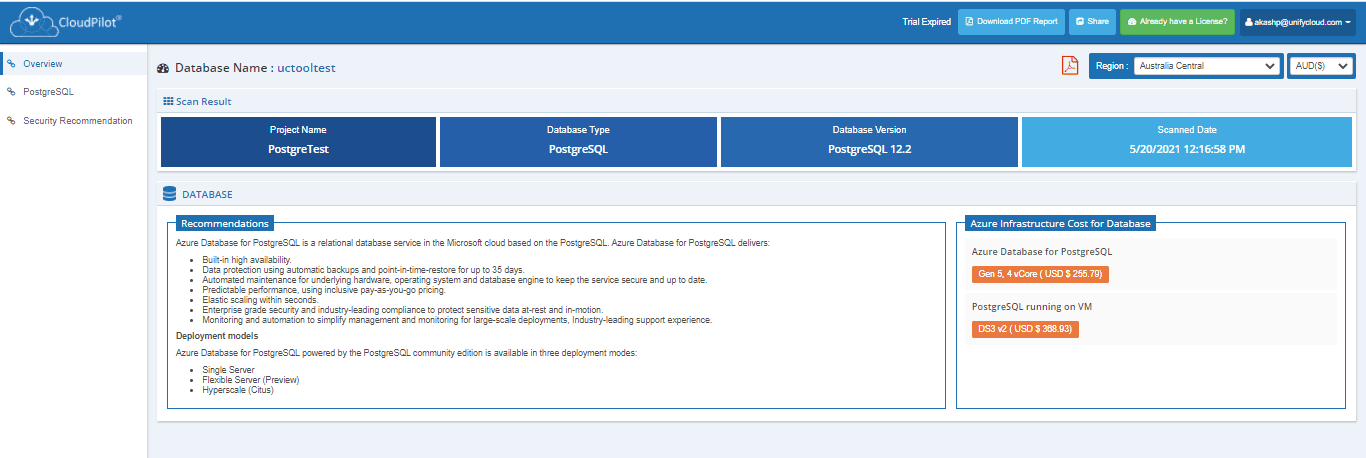Expand the akashp@unifycloud.com account menu

1299,21
